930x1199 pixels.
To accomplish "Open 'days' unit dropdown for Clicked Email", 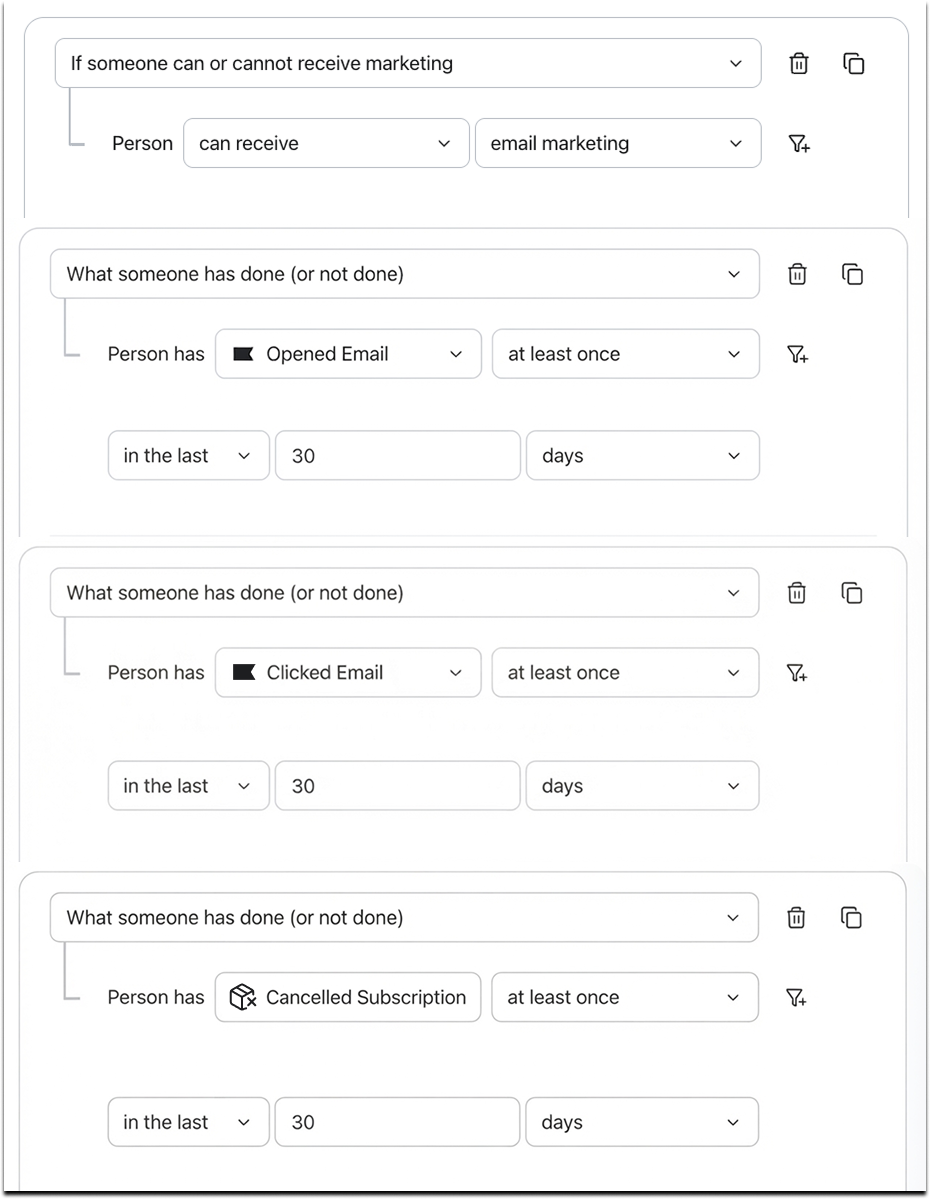I will coord(642,786).
